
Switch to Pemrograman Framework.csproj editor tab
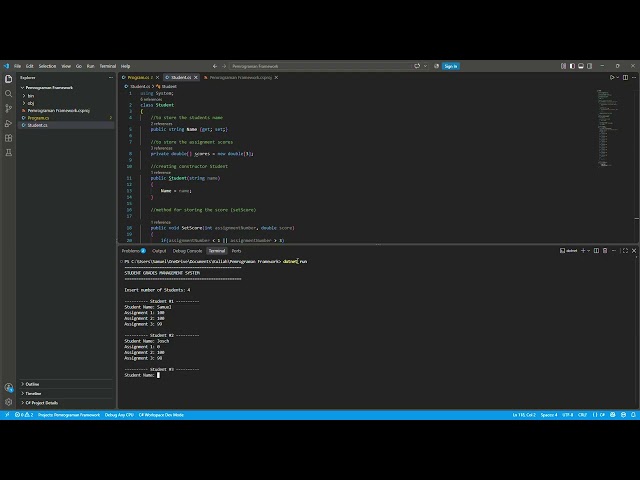pyautogui.click(x=241, y=78)
